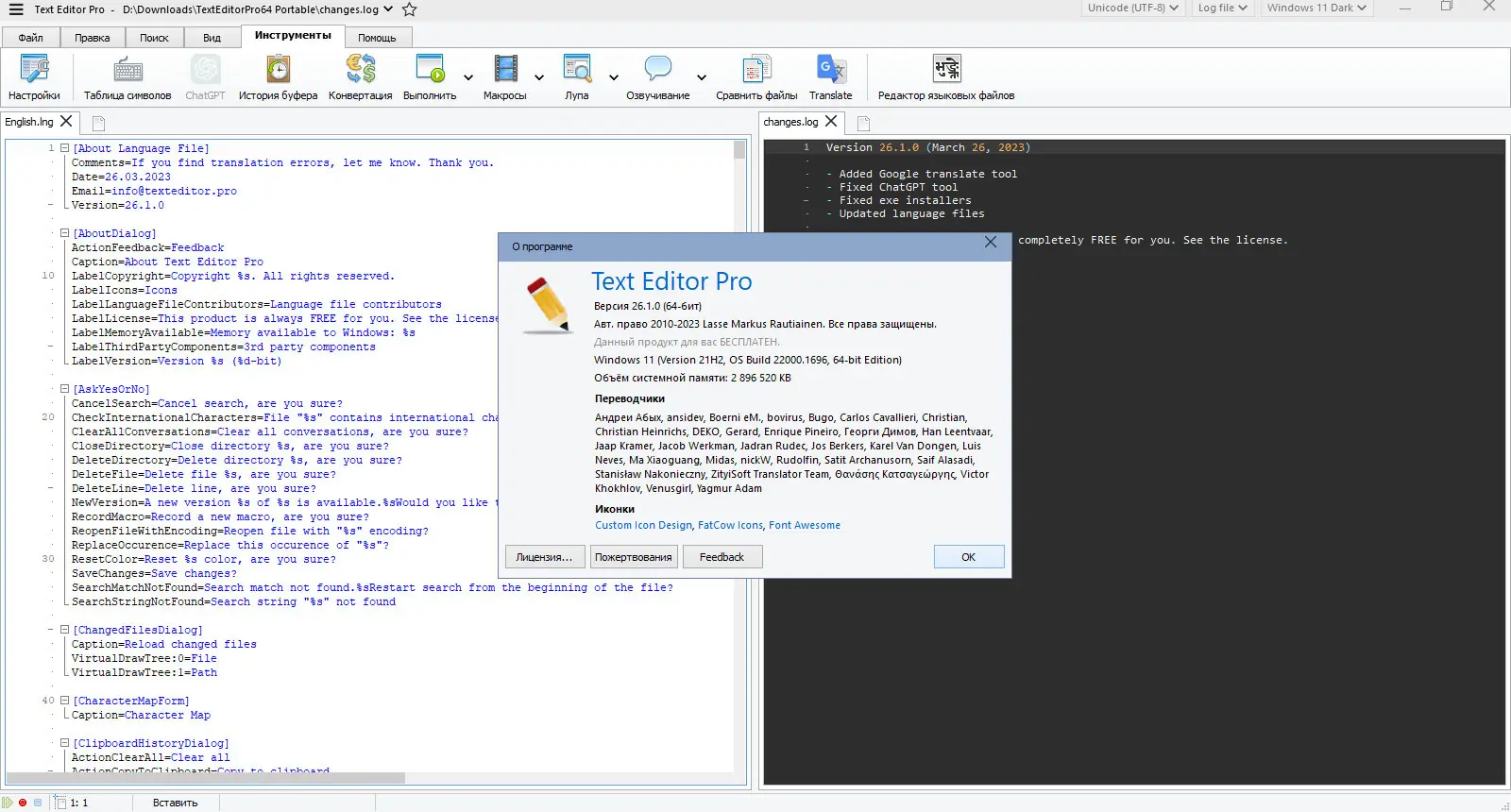Start macro playback in the status bar
The width and height of the screenshot is (1511, 812).
coord(8,803)
